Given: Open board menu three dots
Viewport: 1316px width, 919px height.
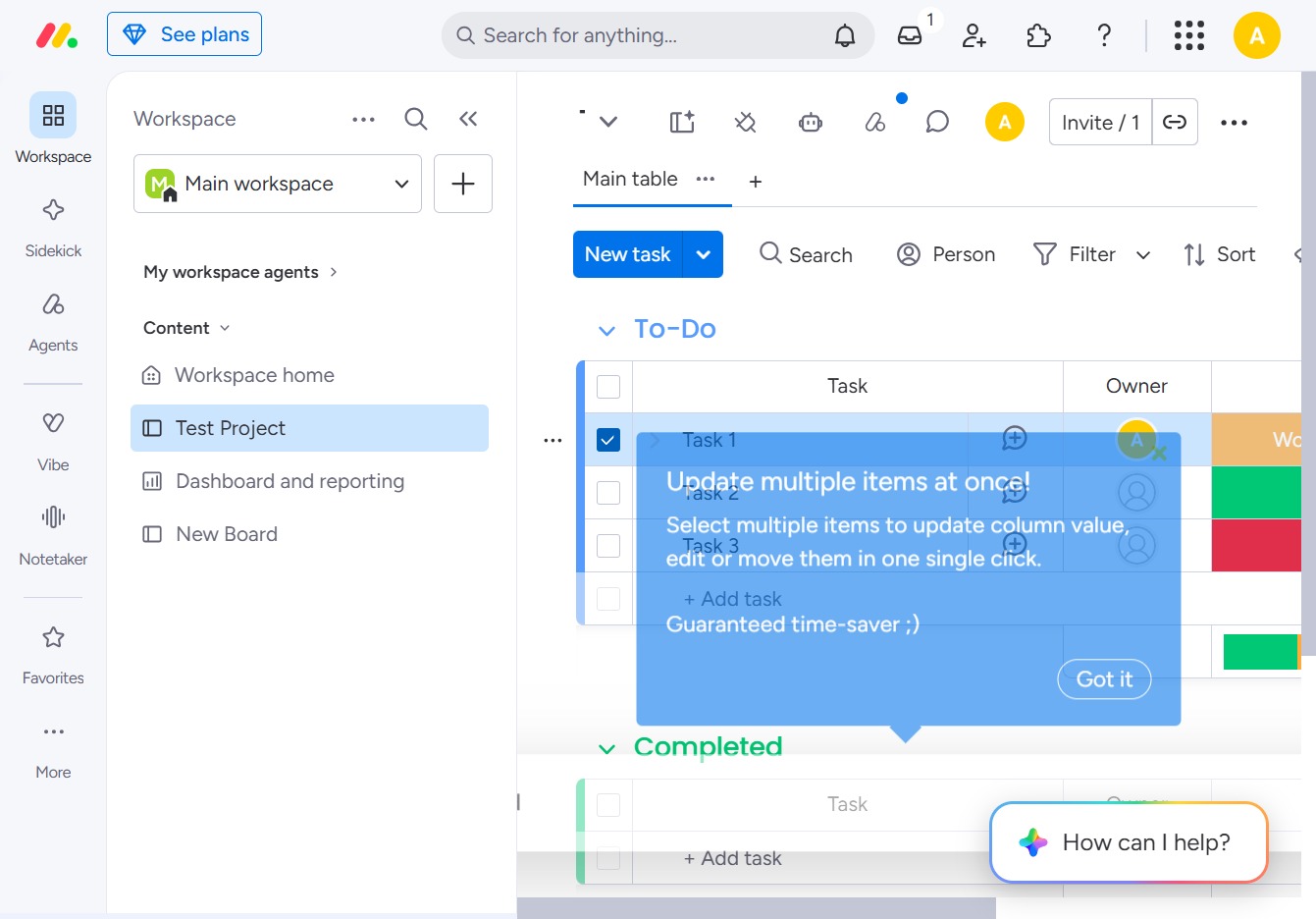Looking at the screenshot, I should [x=1234, y=123].
